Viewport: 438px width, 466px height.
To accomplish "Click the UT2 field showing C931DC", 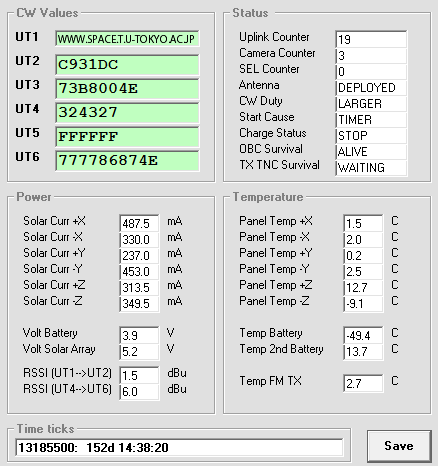I will coord(127,65).
